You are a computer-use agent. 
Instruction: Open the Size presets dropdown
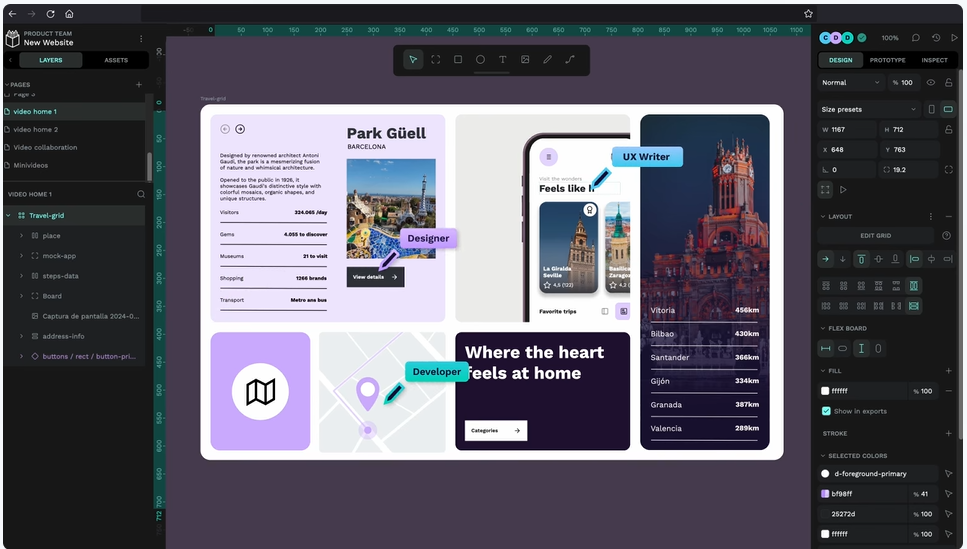pyautogui.click(x=869, y=109)
